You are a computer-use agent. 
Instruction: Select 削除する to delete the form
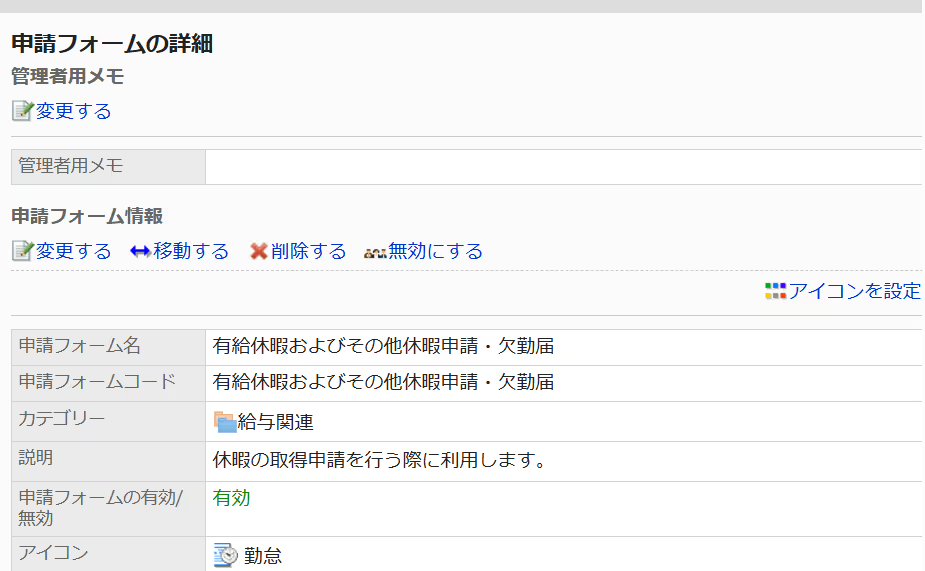click(308, 251)
